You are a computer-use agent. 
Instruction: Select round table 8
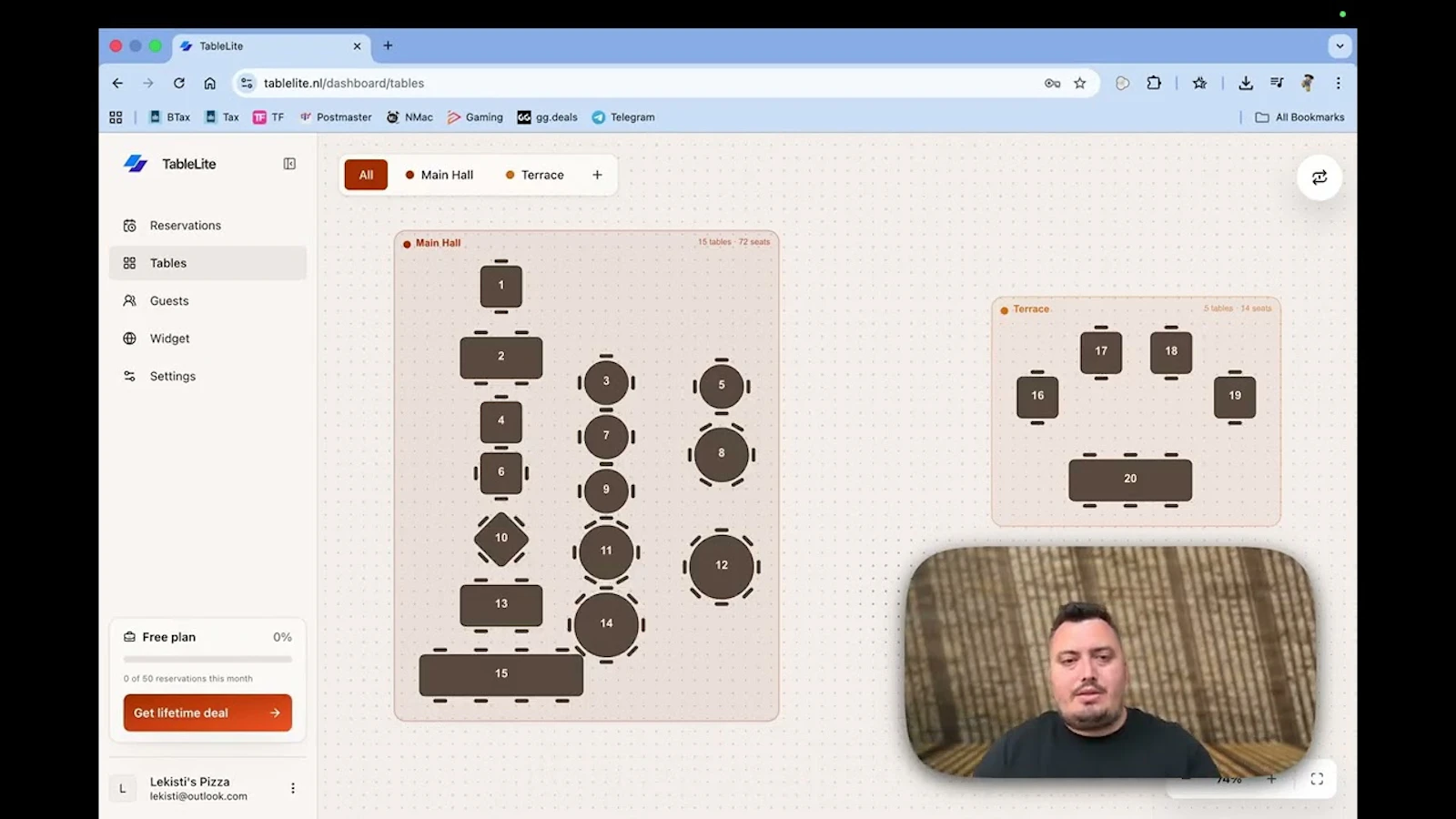(722, 454)
